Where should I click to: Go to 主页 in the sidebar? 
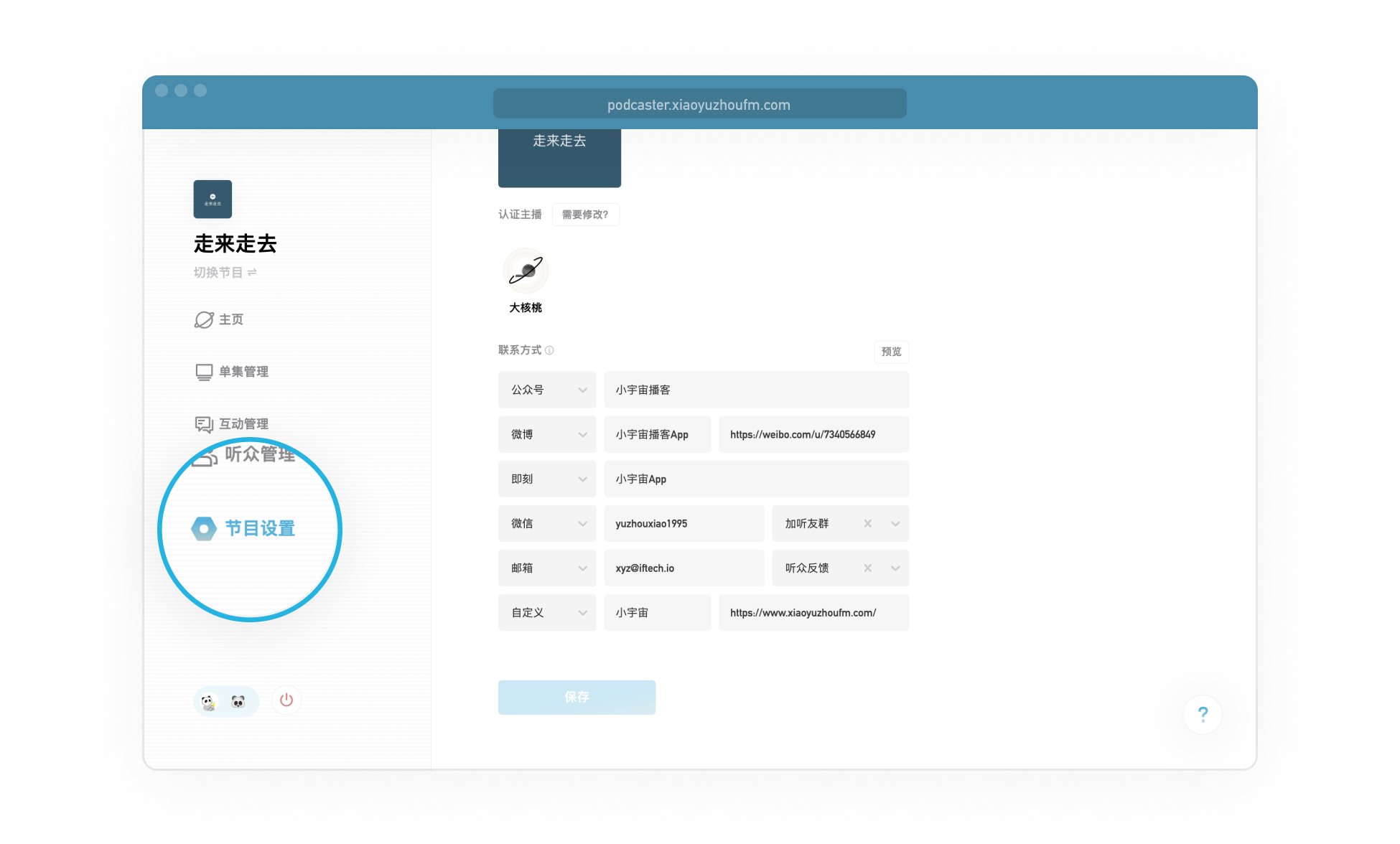click(x=231, y=319)
